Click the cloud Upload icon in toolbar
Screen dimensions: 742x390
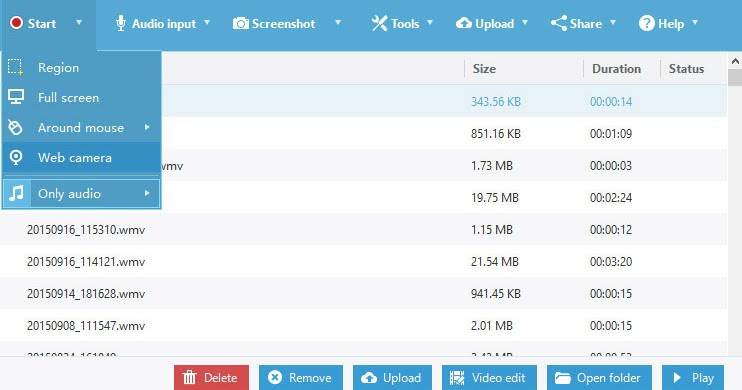tap(464, 23)
